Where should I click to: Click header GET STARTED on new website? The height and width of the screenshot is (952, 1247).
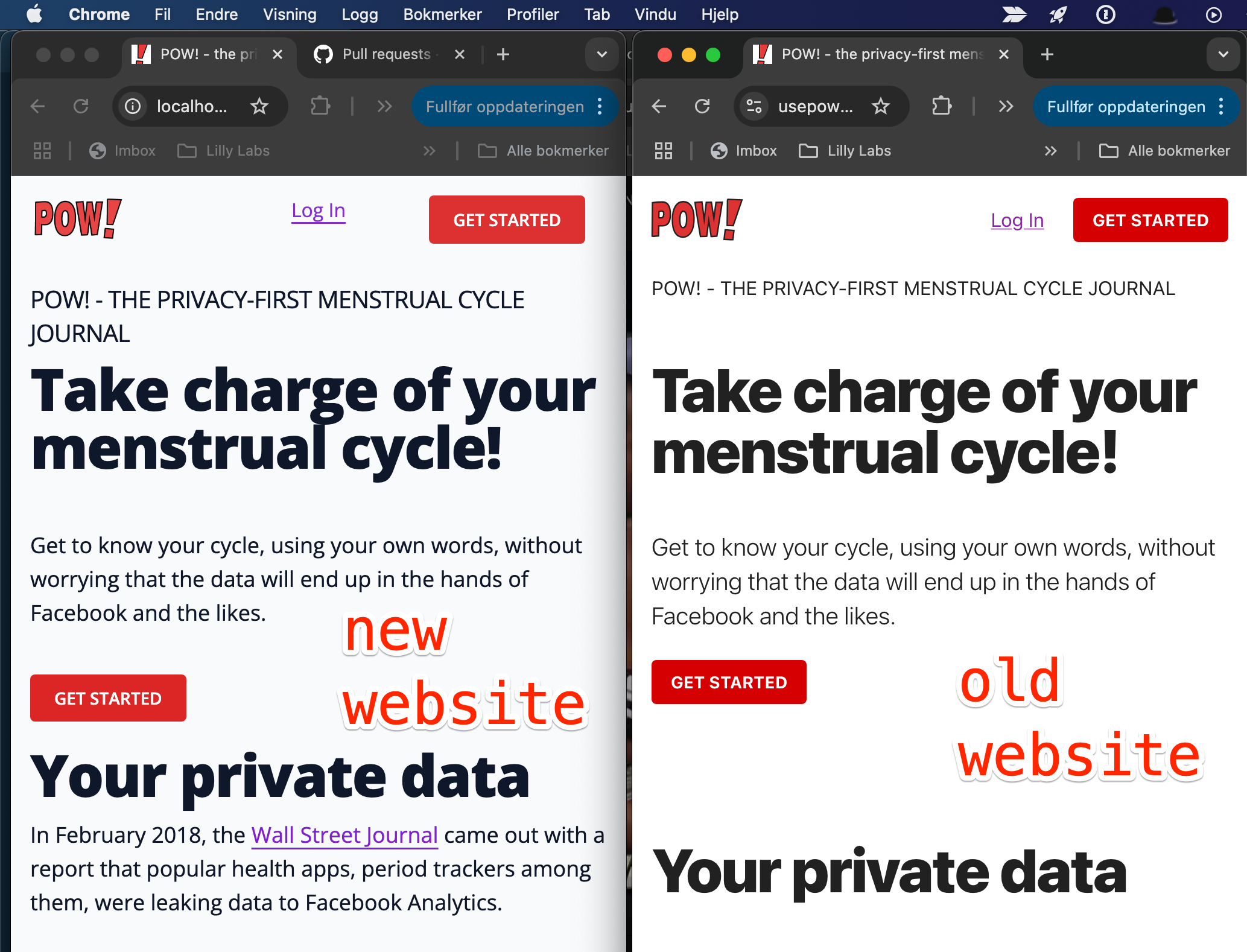click(x=507, y=220)
